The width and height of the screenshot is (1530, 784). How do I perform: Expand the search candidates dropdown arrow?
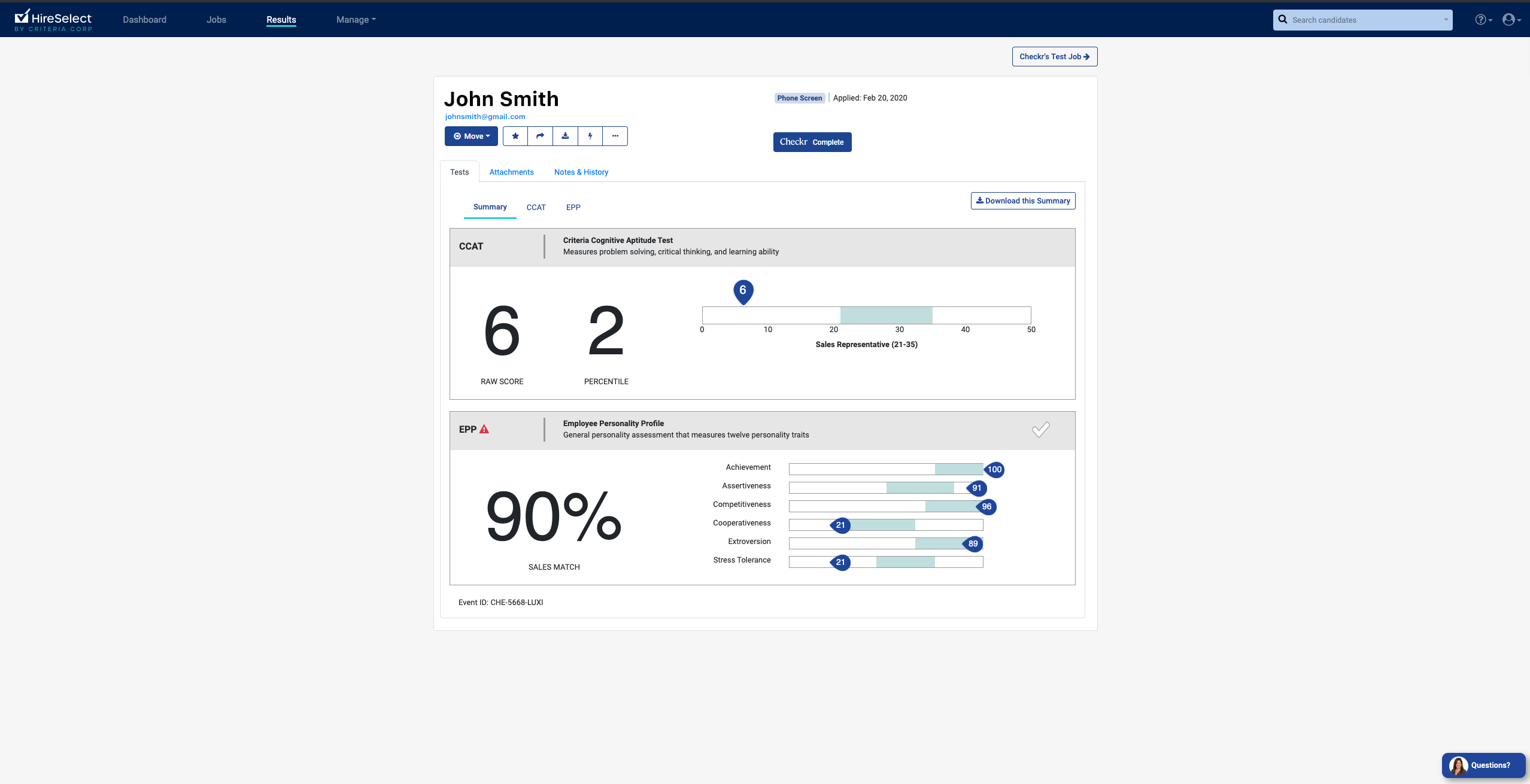coord(1446,20)
